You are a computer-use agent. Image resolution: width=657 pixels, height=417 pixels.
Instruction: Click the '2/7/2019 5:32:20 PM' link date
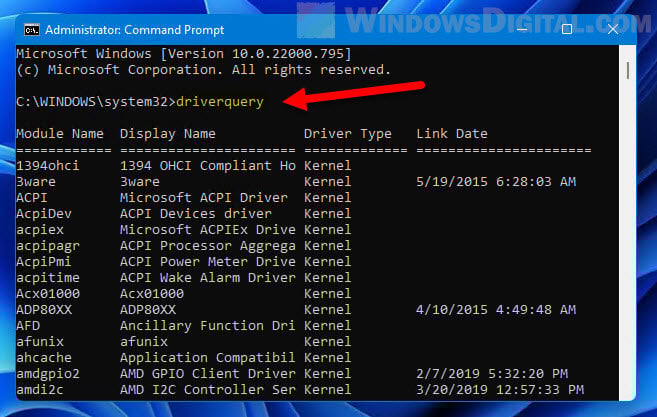[x=492, y=373]
